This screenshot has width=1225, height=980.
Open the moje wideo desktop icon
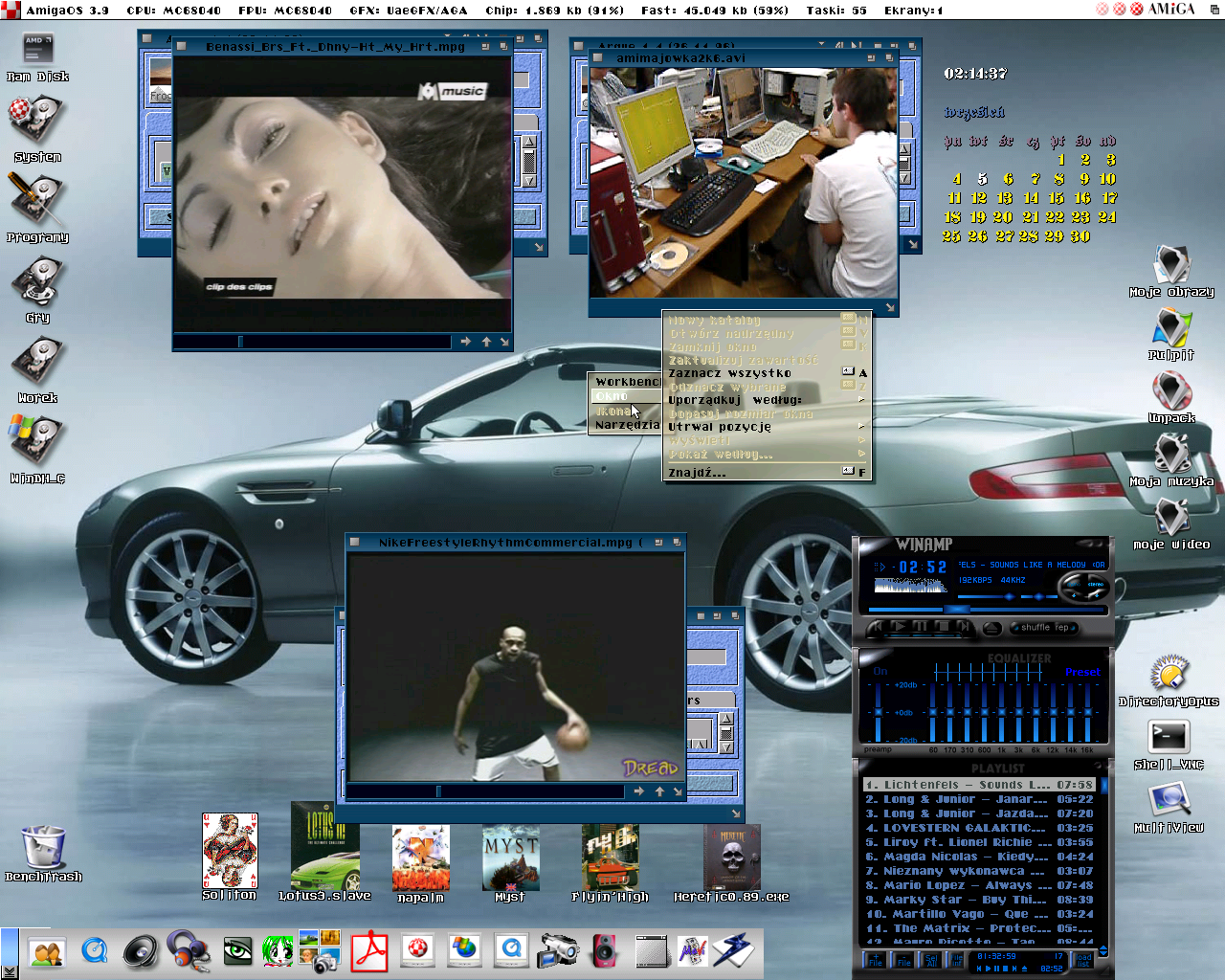(x=1171, y=524)
